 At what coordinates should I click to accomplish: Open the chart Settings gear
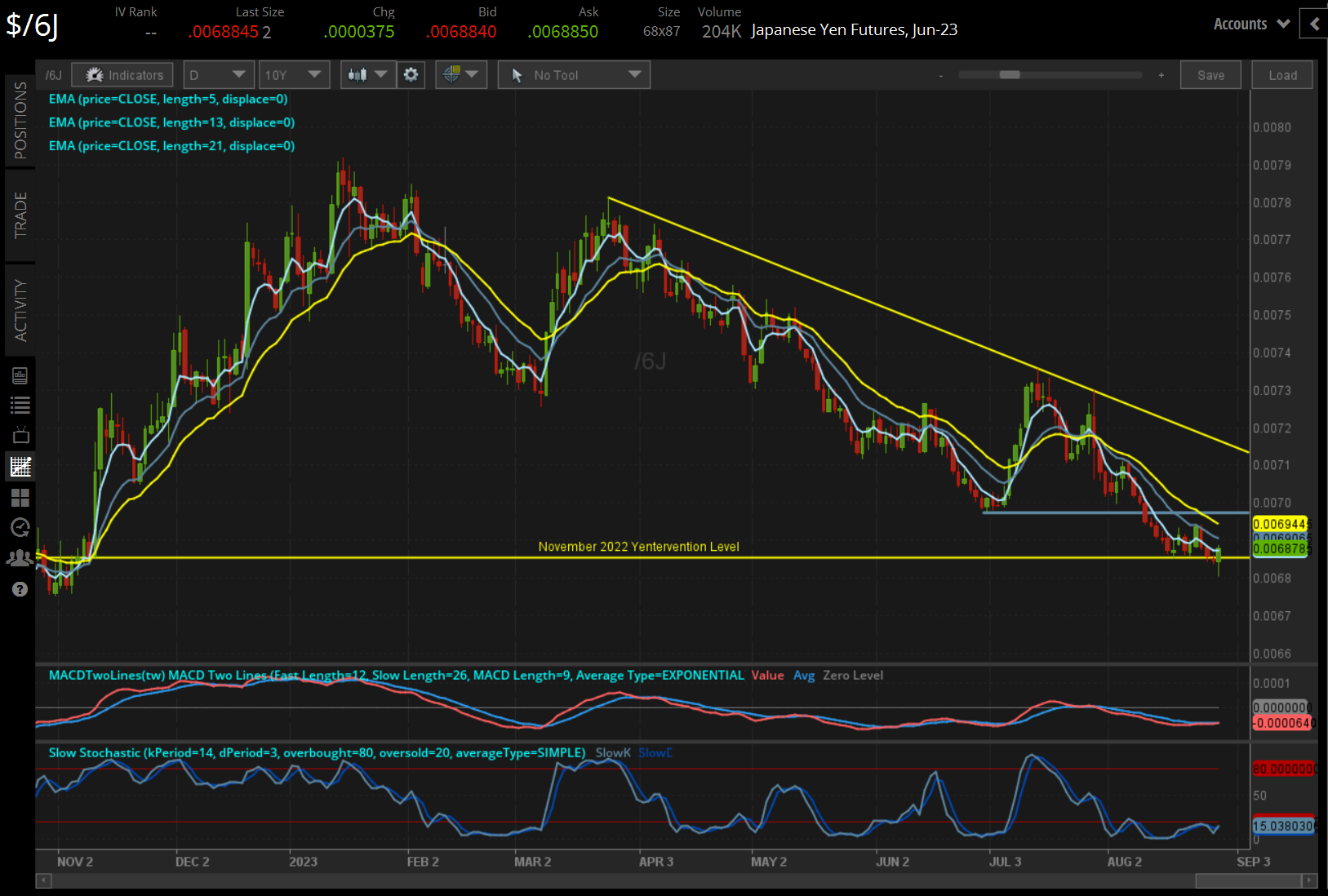click(411, 74)
